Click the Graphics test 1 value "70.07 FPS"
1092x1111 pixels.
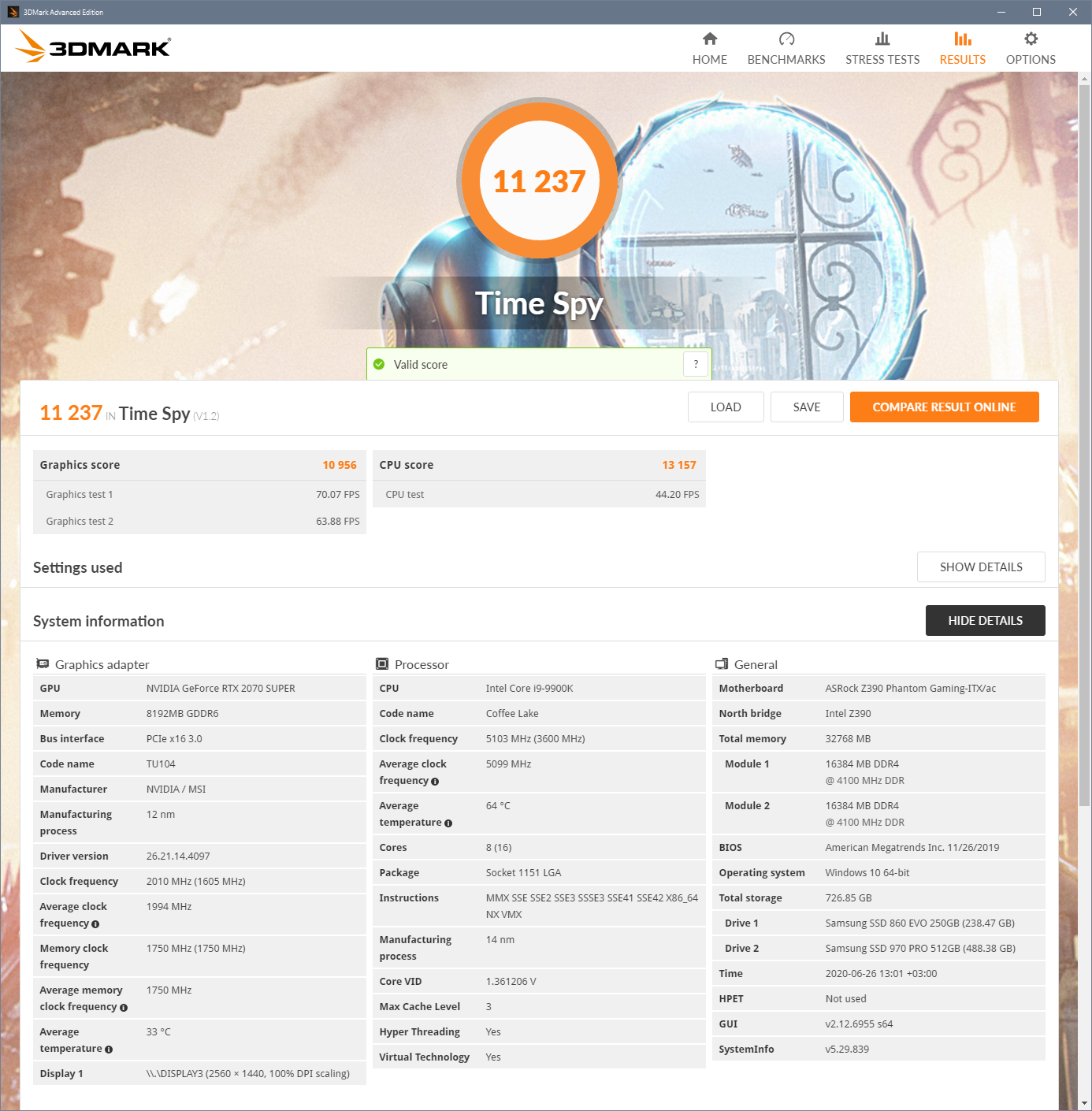point(338,495)
